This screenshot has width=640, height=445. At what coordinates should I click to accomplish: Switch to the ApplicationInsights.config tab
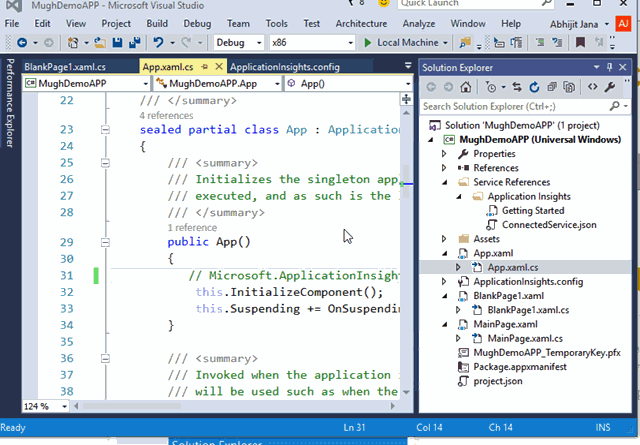[285, 67]
